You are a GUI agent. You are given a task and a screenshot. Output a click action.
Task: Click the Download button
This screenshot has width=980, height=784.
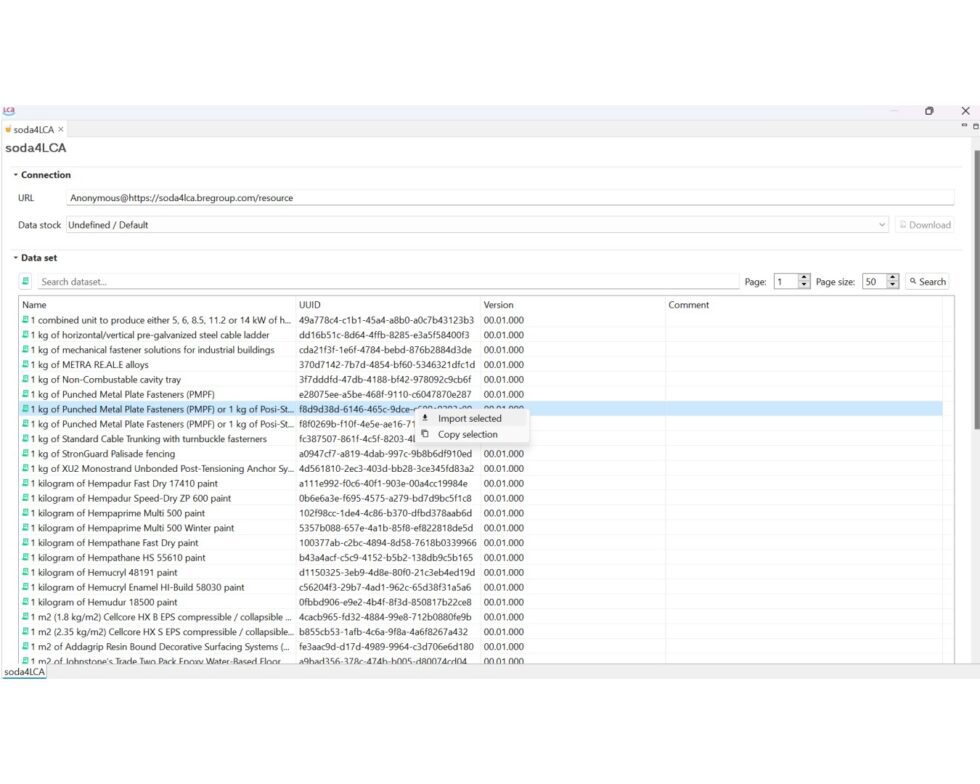coord(924,226)
